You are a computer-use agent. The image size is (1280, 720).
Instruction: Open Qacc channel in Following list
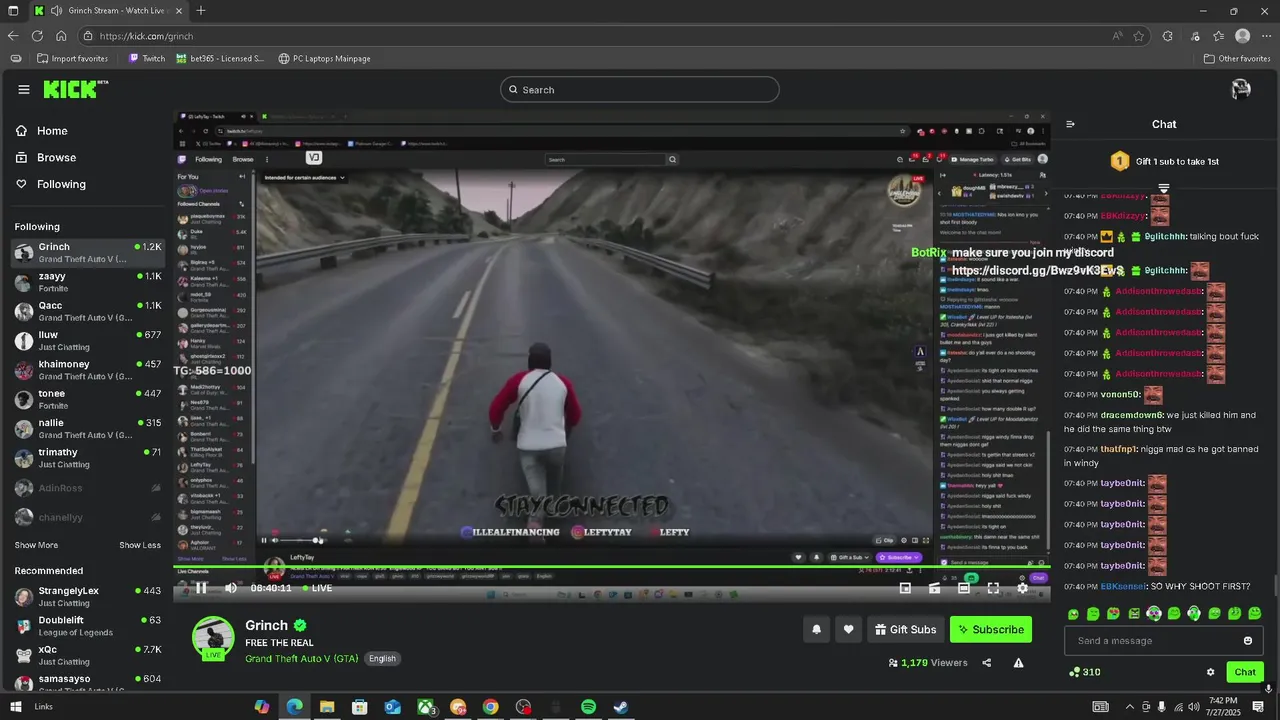(88, 311)
